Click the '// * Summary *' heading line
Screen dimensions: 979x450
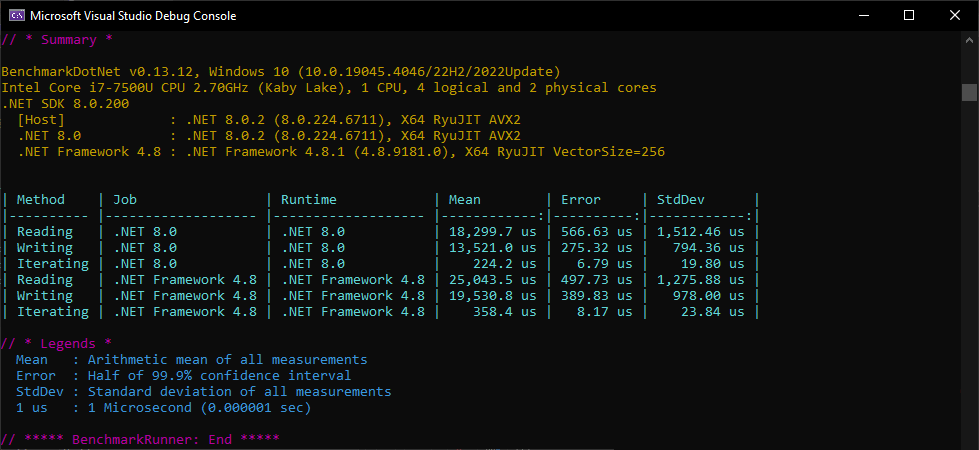57,40
